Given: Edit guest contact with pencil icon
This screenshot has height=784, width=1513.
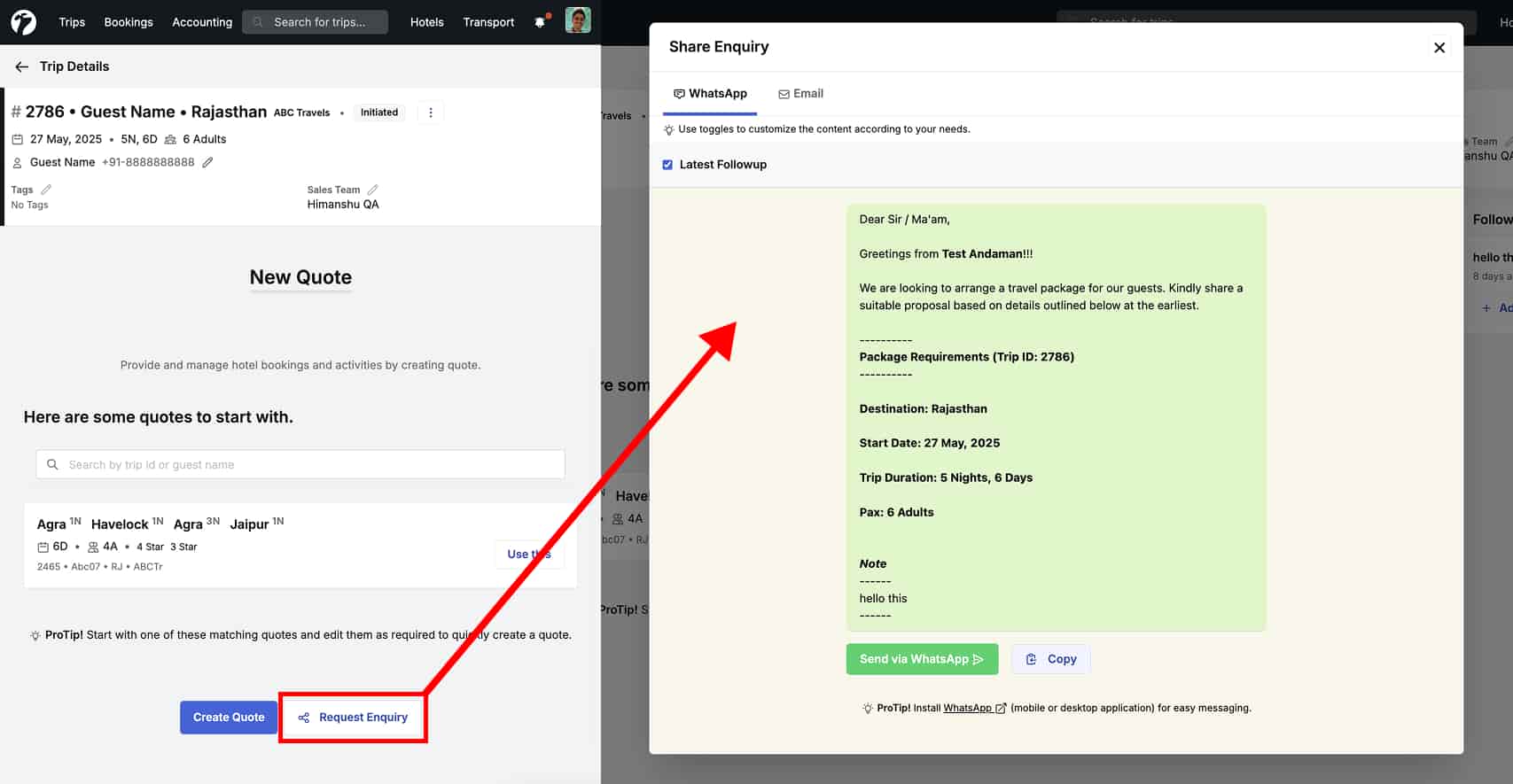Looking at the screenshot, I should point(207,162).
